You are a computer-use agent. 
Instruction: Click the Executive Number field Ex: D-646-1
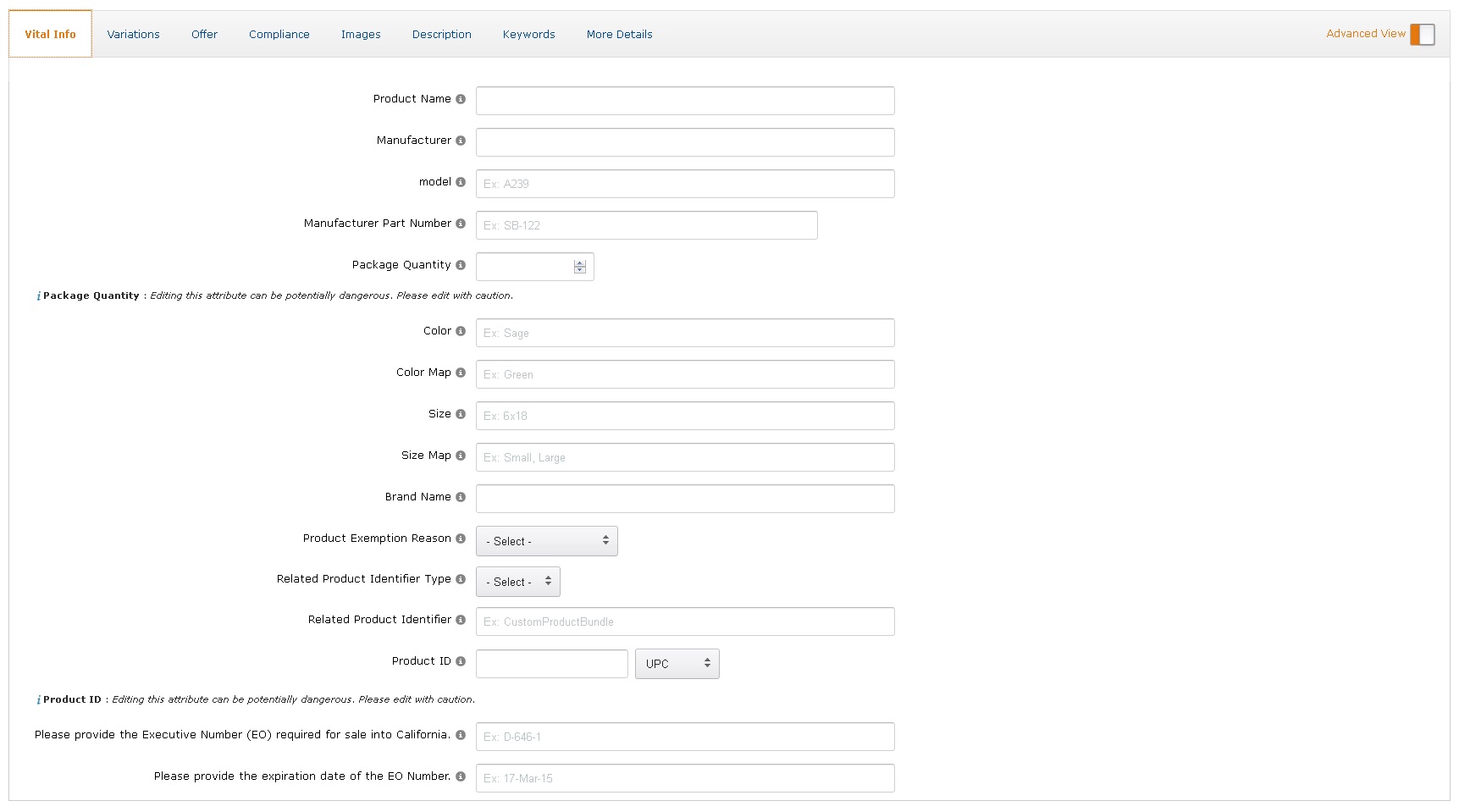[x=685, y=737]
